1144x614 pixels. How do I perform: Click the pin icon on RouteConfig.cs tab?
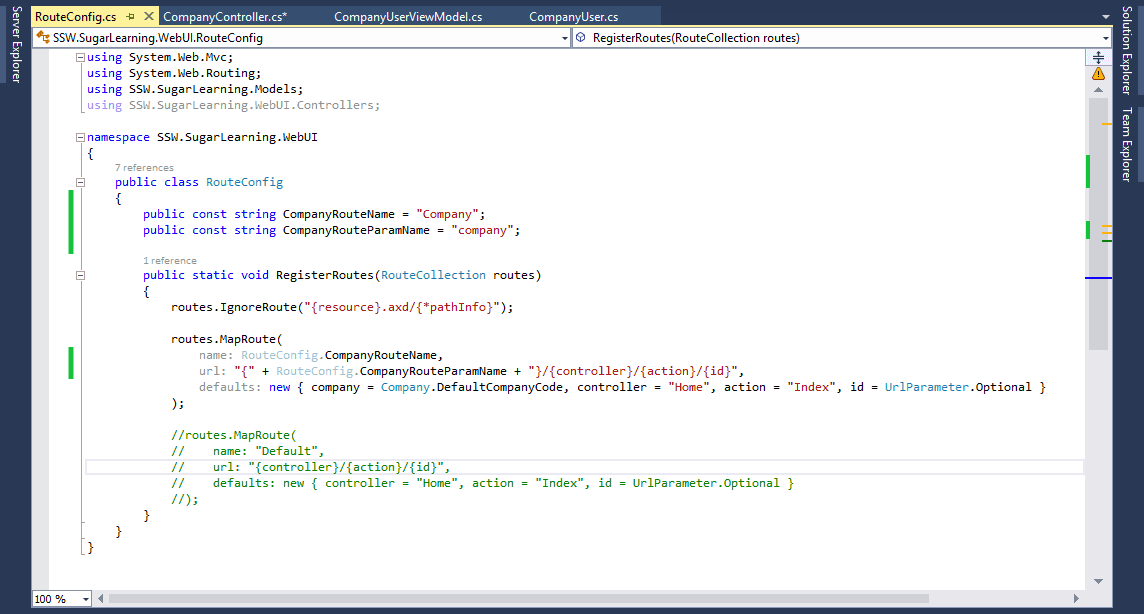click(130, 17)
